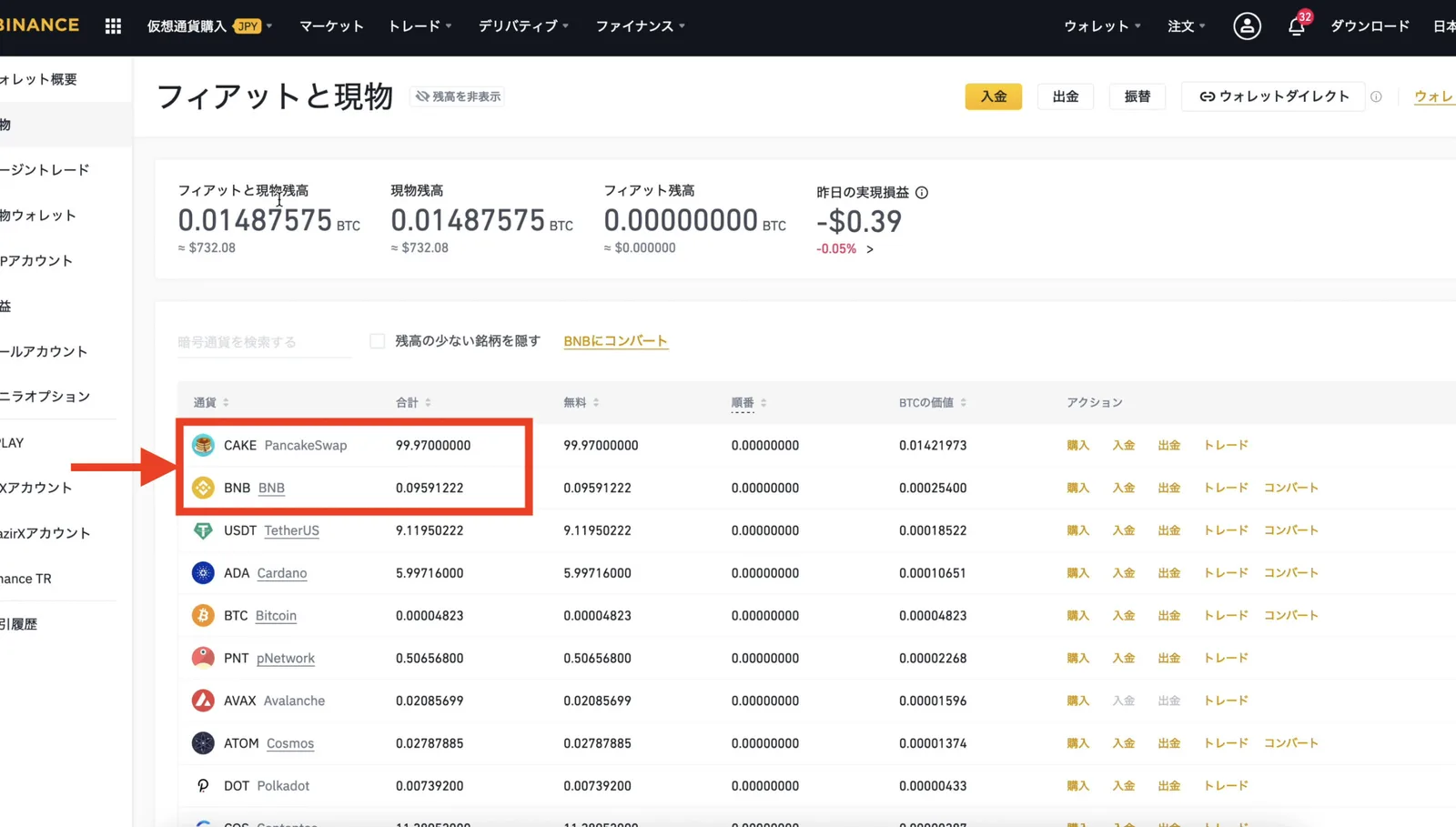This screenshot has height=827, width=1456.
Task: Select CAKE total value 99.97000000
Action: (x=433, y=445)
